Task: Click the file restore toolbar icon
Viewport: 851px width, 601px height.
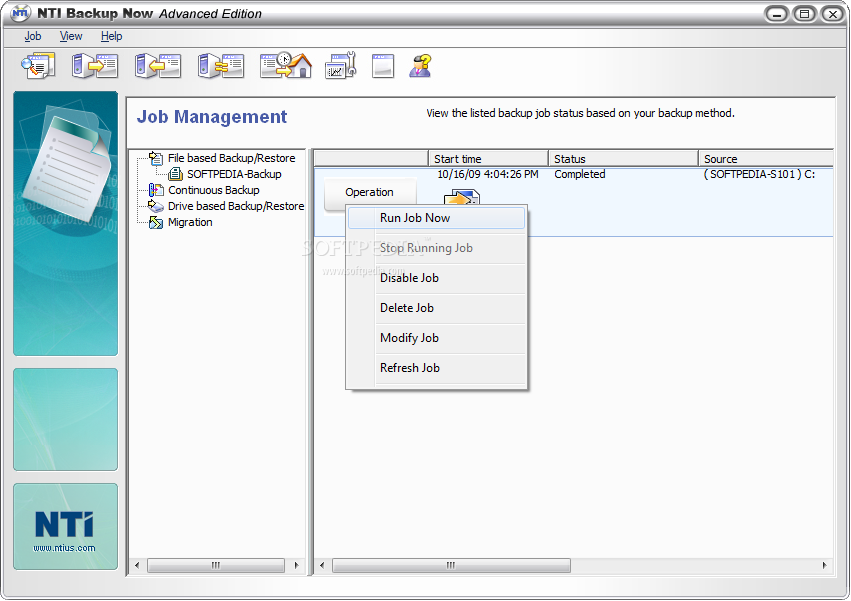Action: [x=158, y=66]
